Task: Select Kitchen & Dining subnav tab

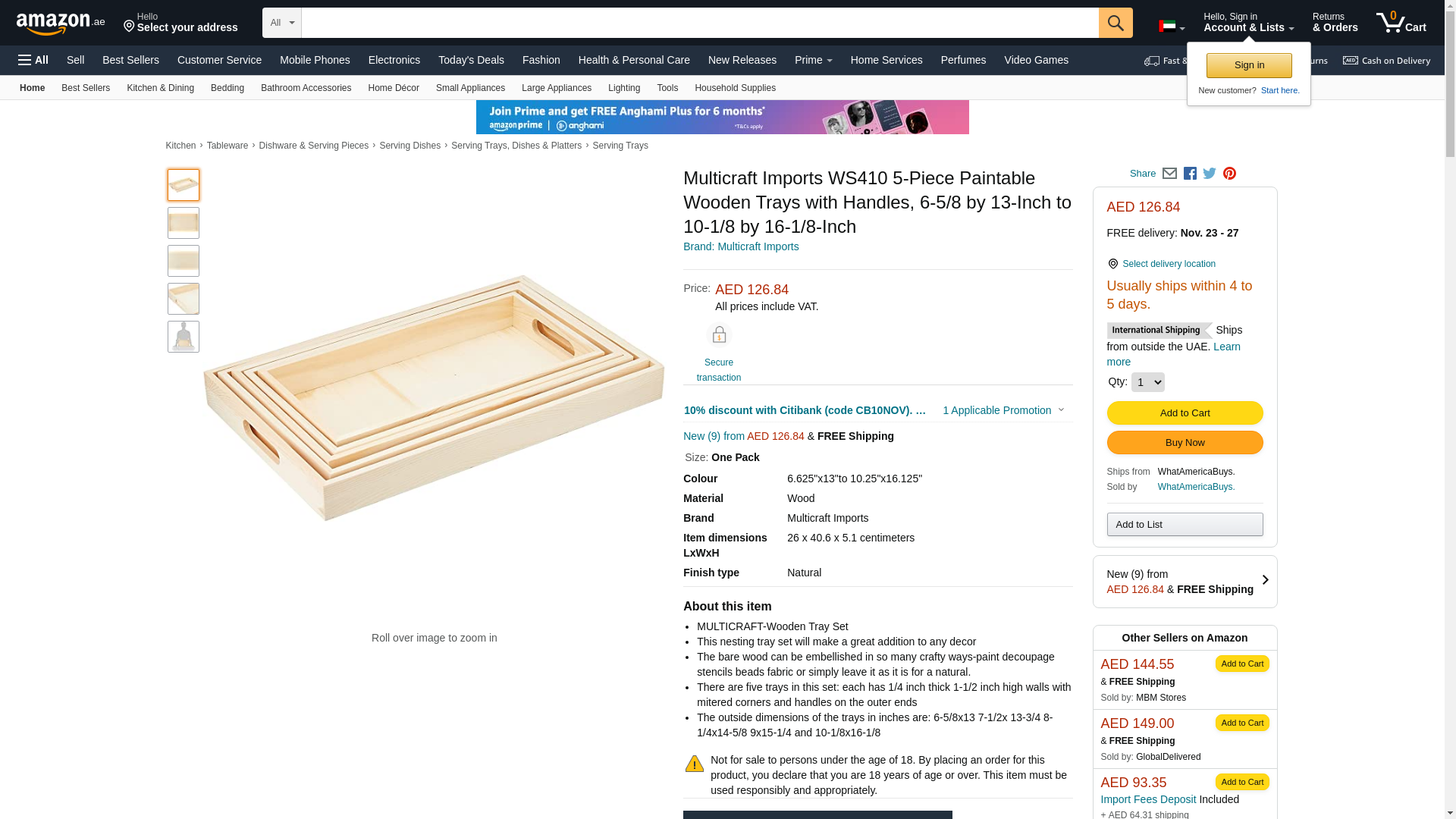Action: point(160,88)
